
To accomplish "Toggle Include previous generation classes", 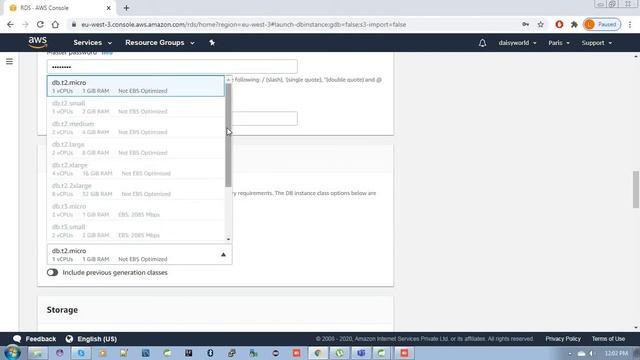I will click(52, 272).
